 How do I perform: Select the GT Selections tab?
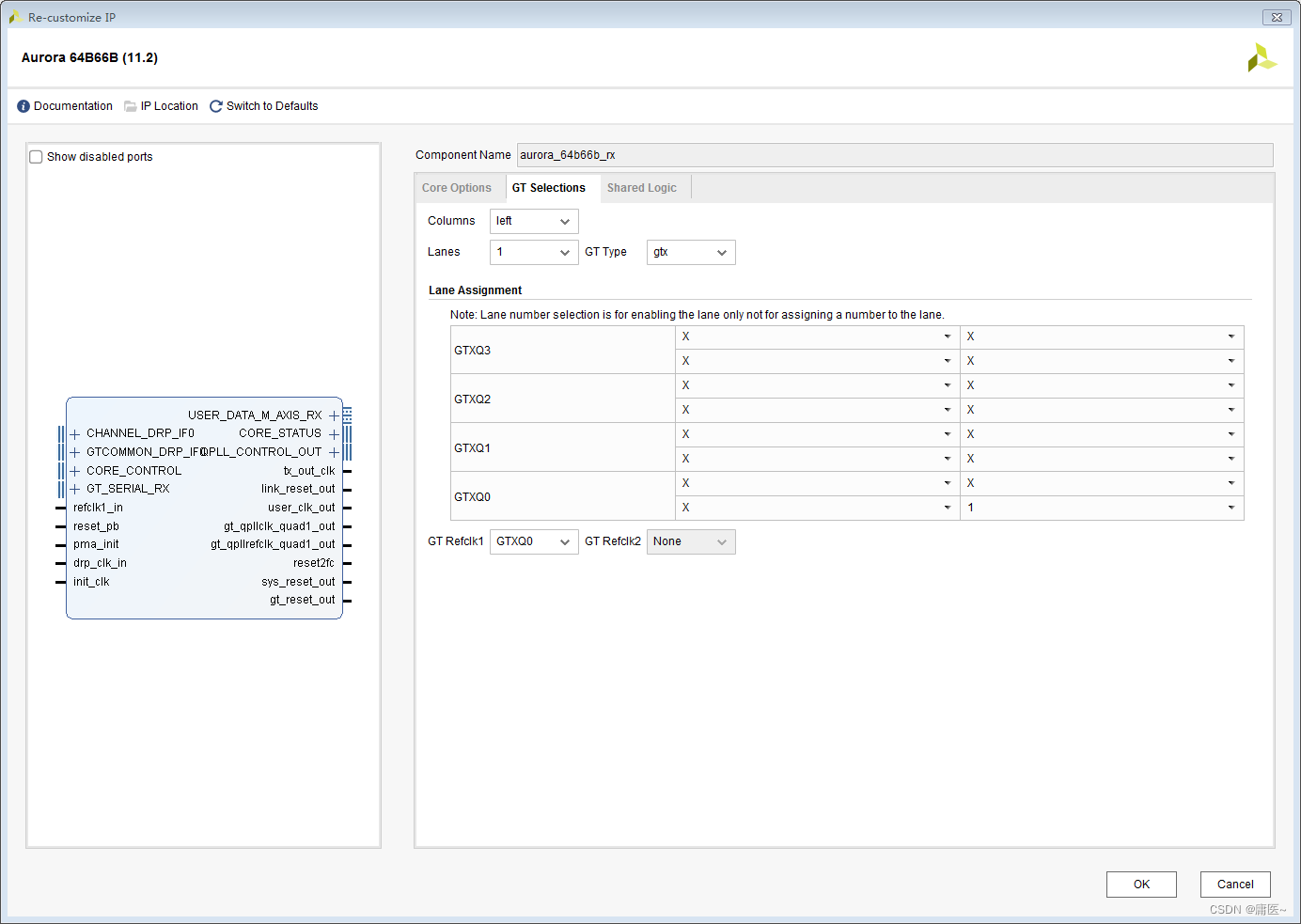tap(549, 188)
